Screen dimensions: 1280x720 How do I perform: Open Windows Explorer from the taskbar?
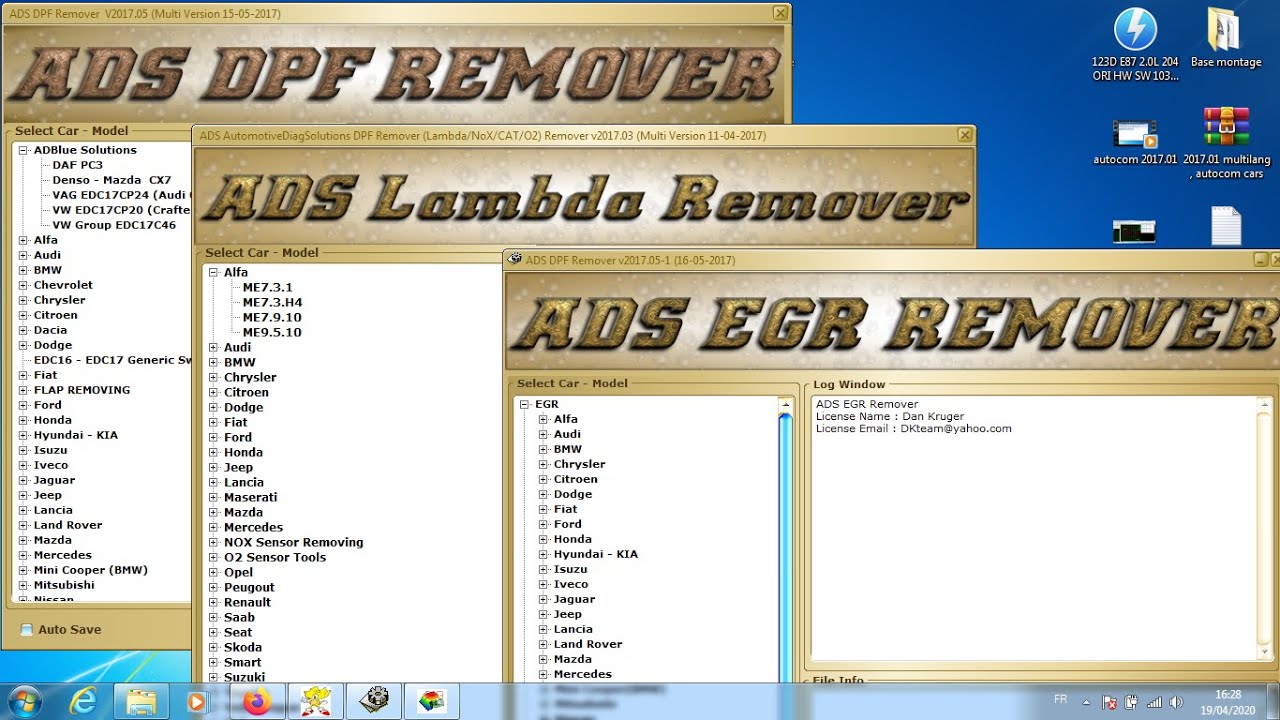pyautogui.click(x=142, y=701)
